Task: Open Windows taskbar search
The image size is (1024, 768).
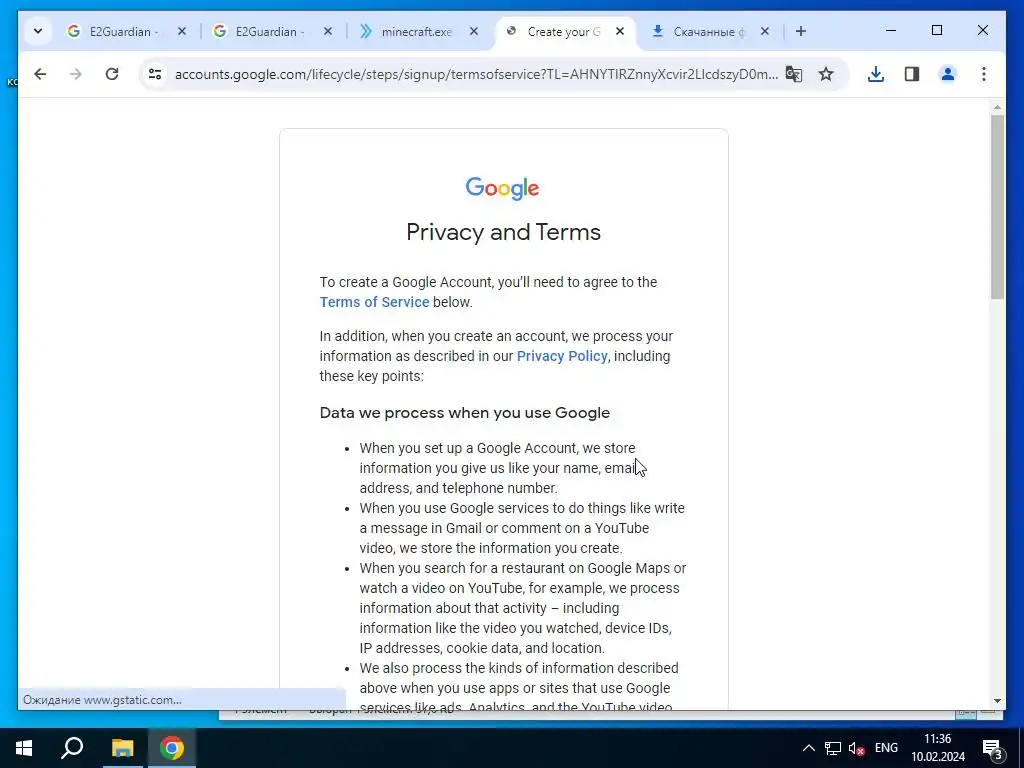Action: pos(72,748)
